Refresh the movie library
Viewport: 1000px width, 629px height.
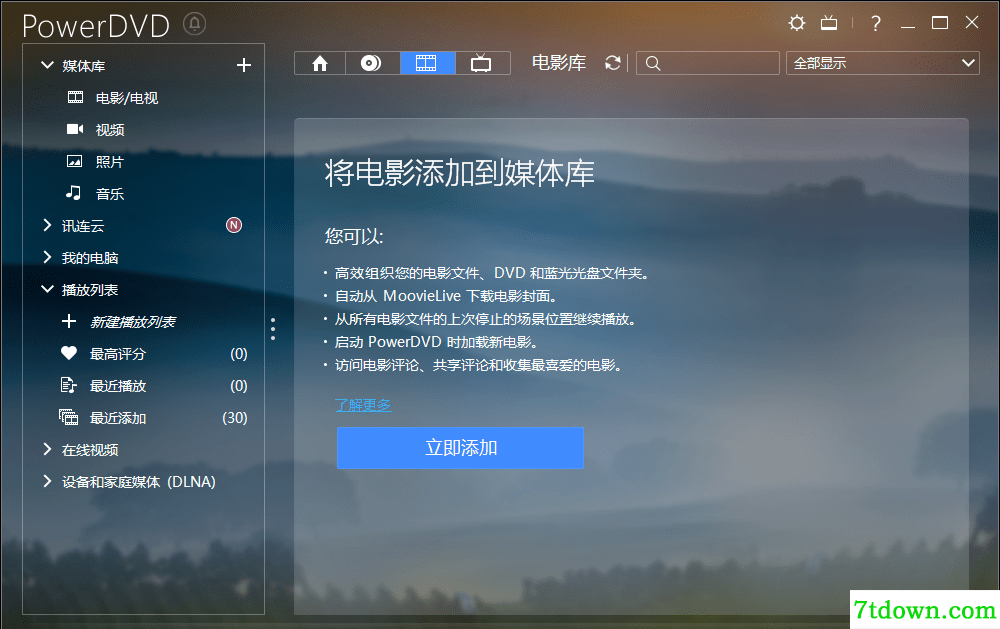tap(613, 63)
